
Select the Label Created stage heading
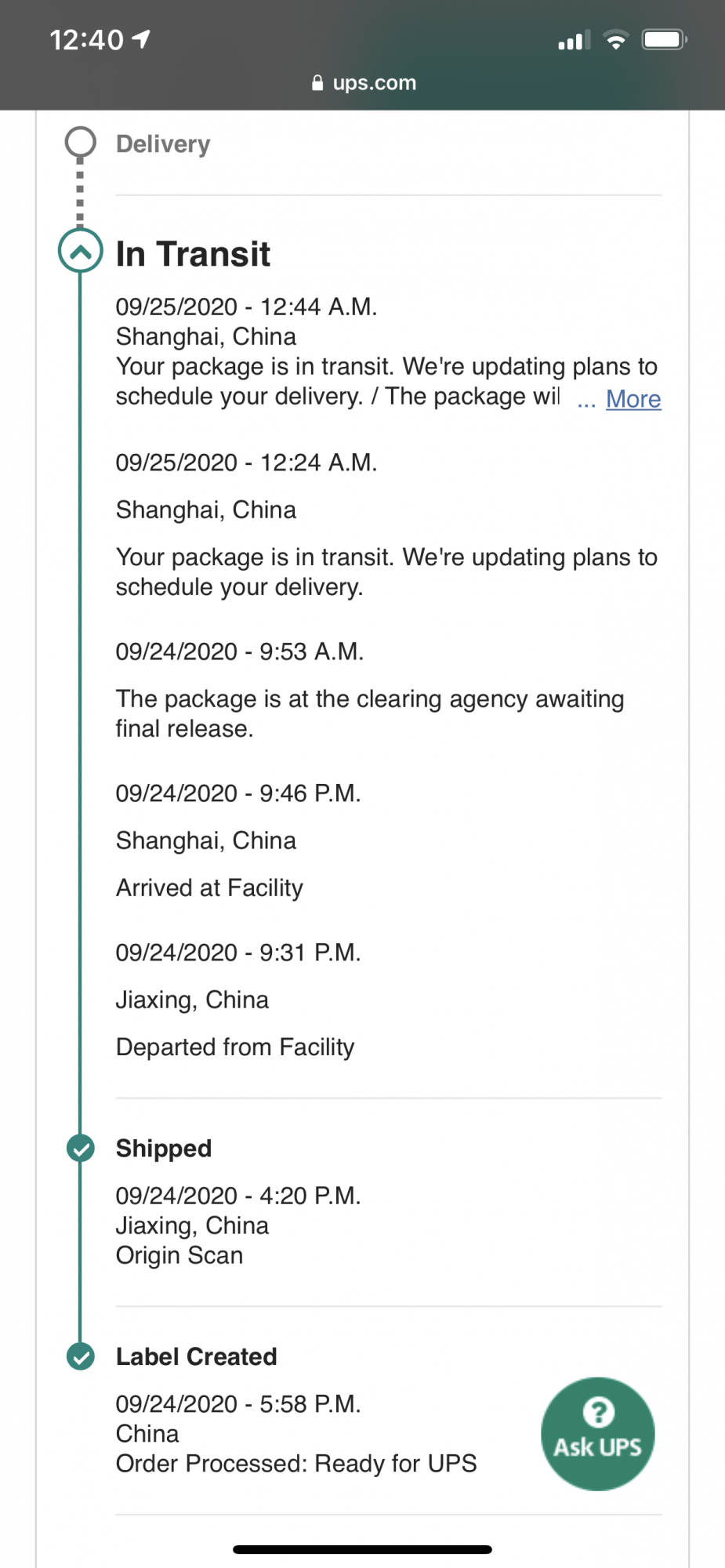point(197,1356)
